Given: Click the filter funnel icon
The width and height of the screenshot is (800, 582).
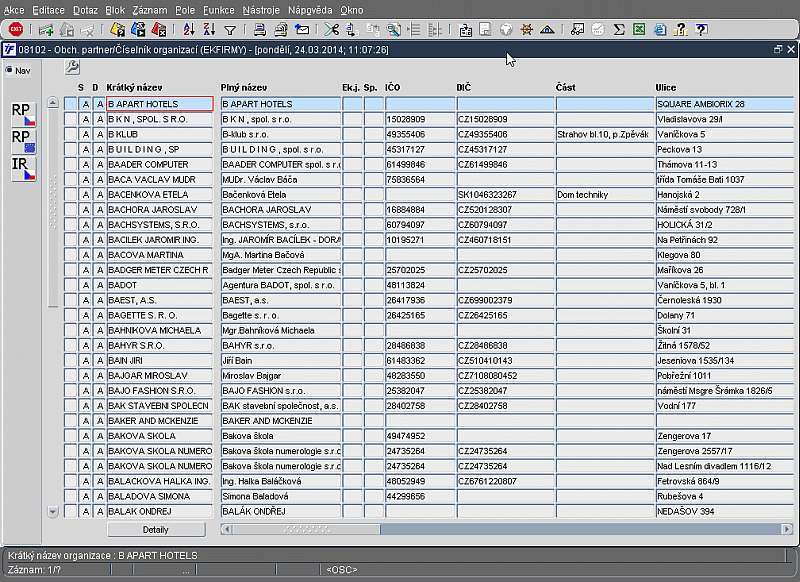Looking at the screenshot, I should pos(230,30).
